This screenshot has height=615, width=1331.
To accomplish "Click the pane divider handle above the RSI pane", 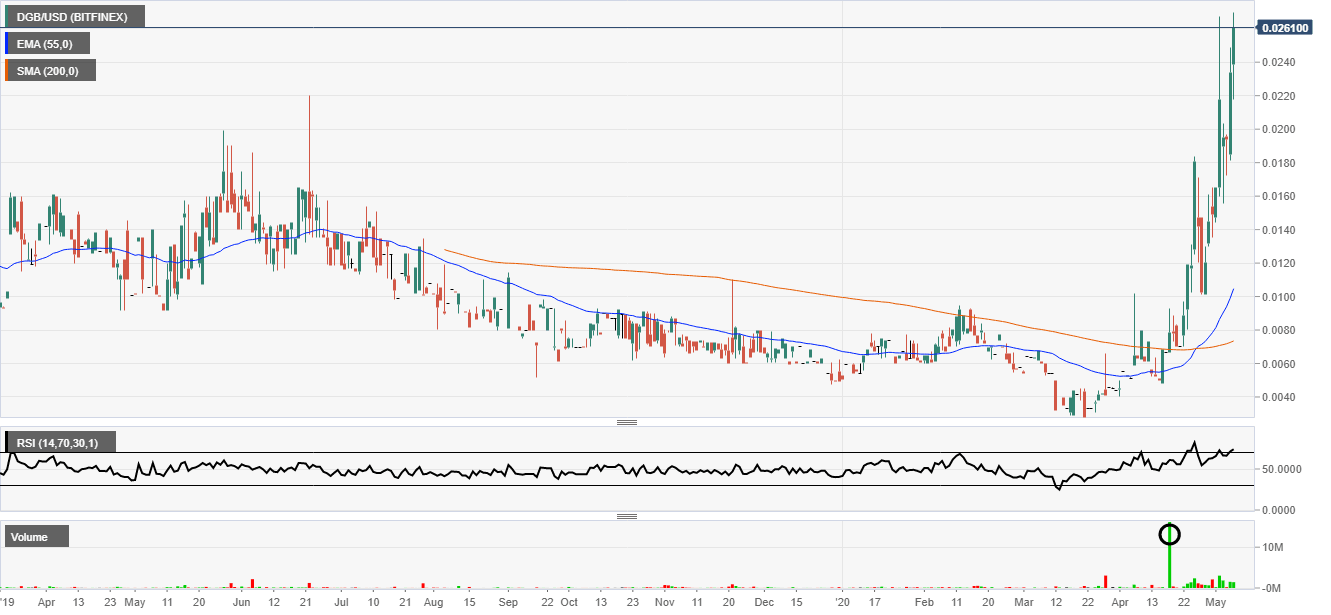I will pyautogui.click(x=628, y=422).
